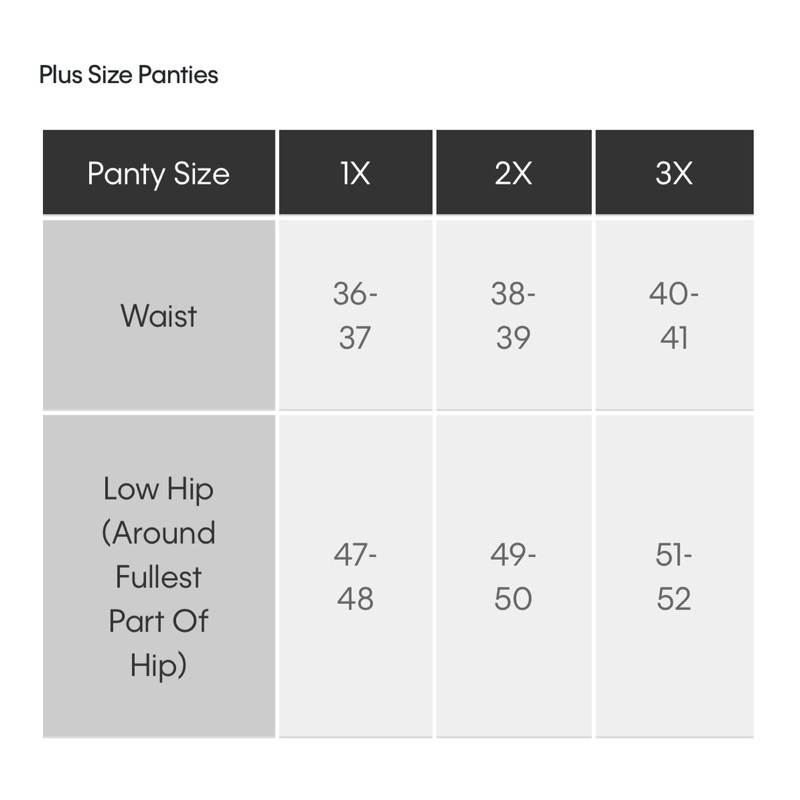Click the number 52 under 3X
The image size is (800, 800).
(673, 598)
